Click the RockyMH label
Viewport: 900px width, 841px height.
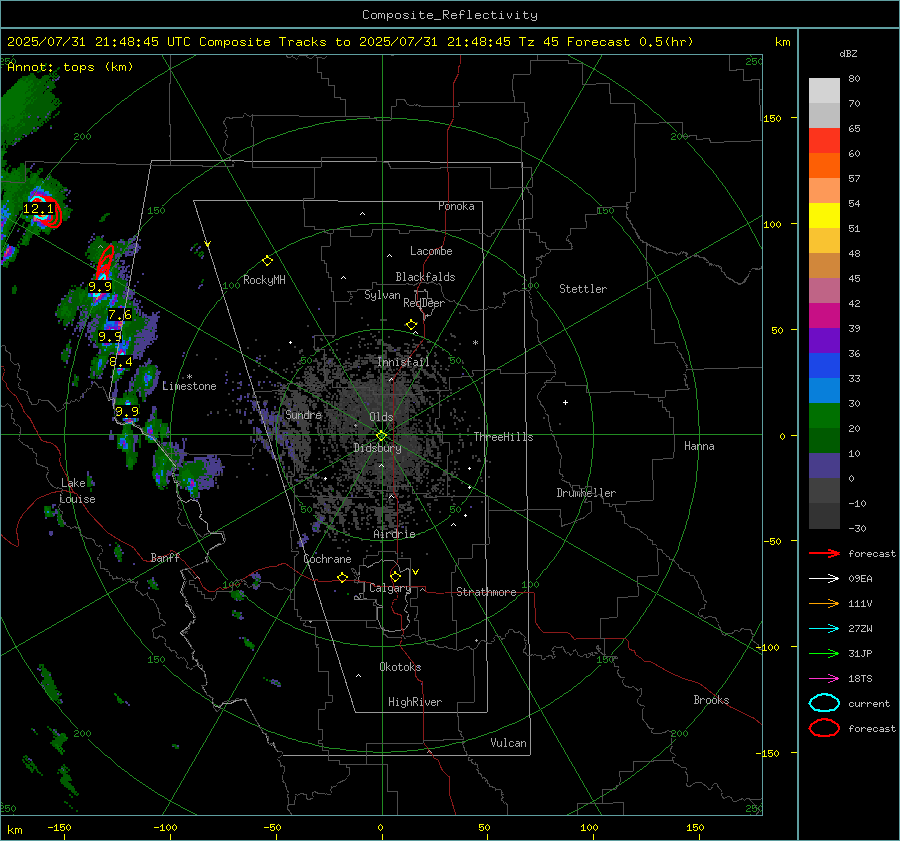click(x=264, y=280)
